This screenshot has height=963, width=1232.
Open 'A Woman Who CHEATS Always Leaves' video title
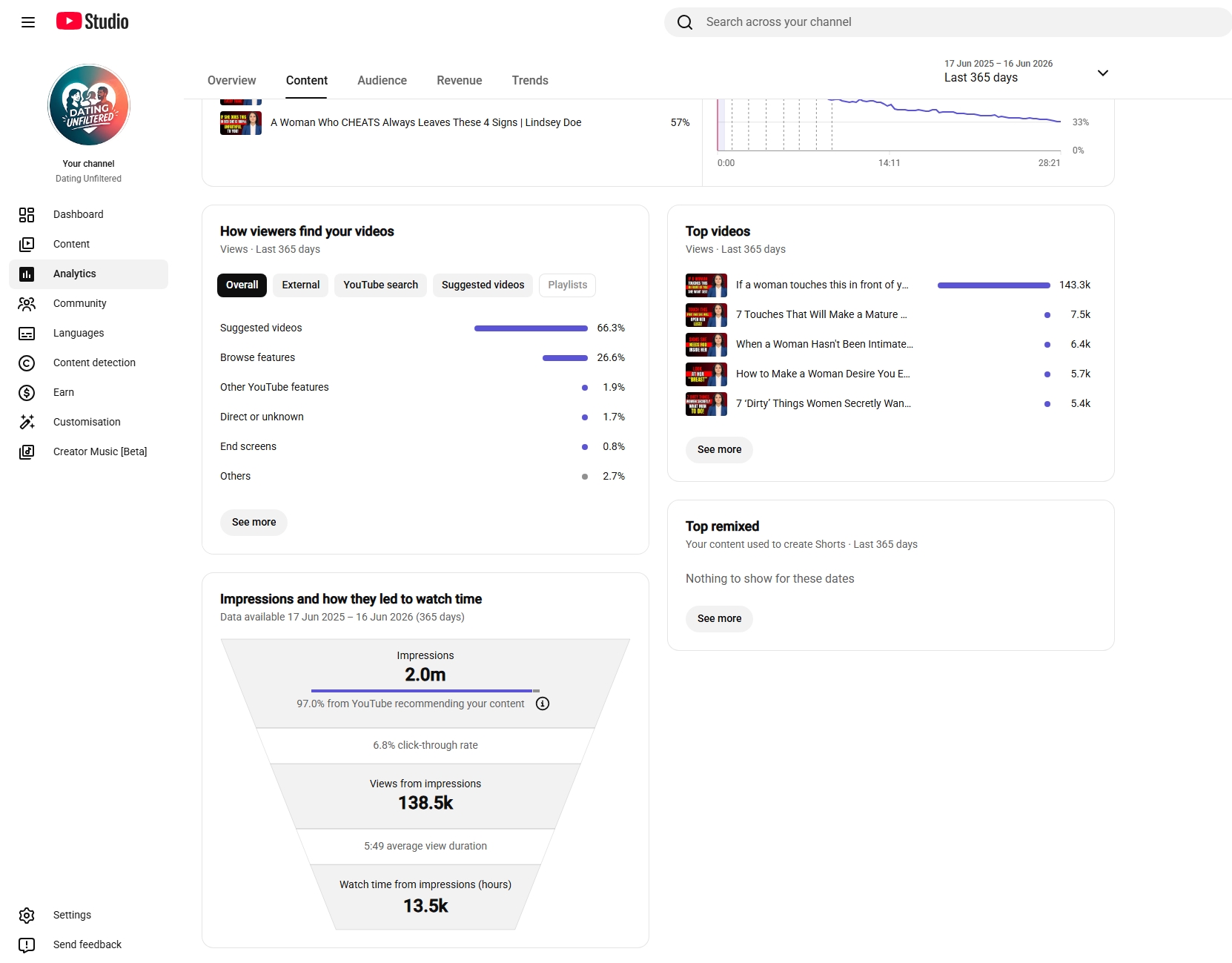point(425,123)
